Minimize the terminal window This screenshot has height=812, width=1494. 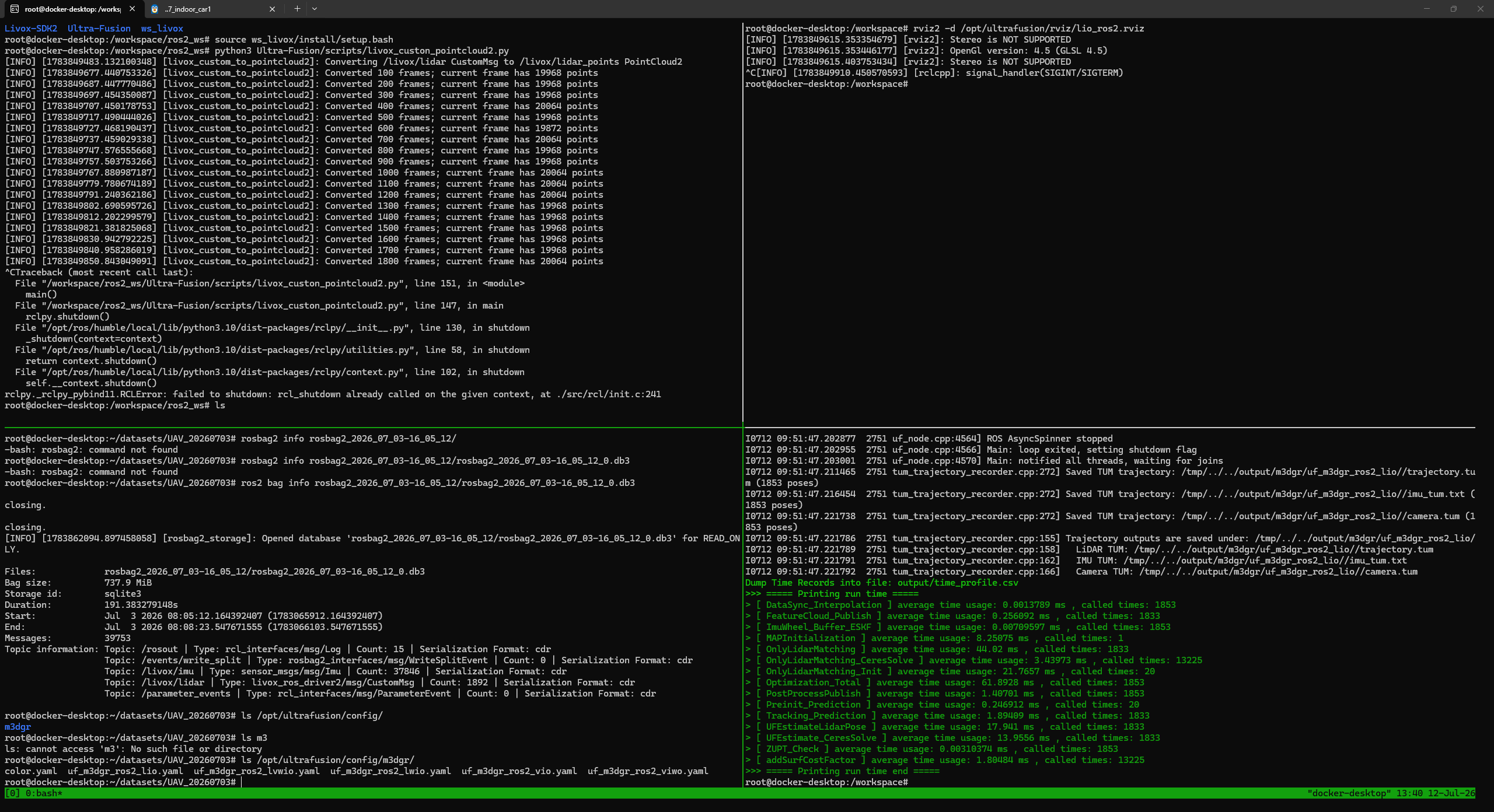click(x=1426, y=9)
